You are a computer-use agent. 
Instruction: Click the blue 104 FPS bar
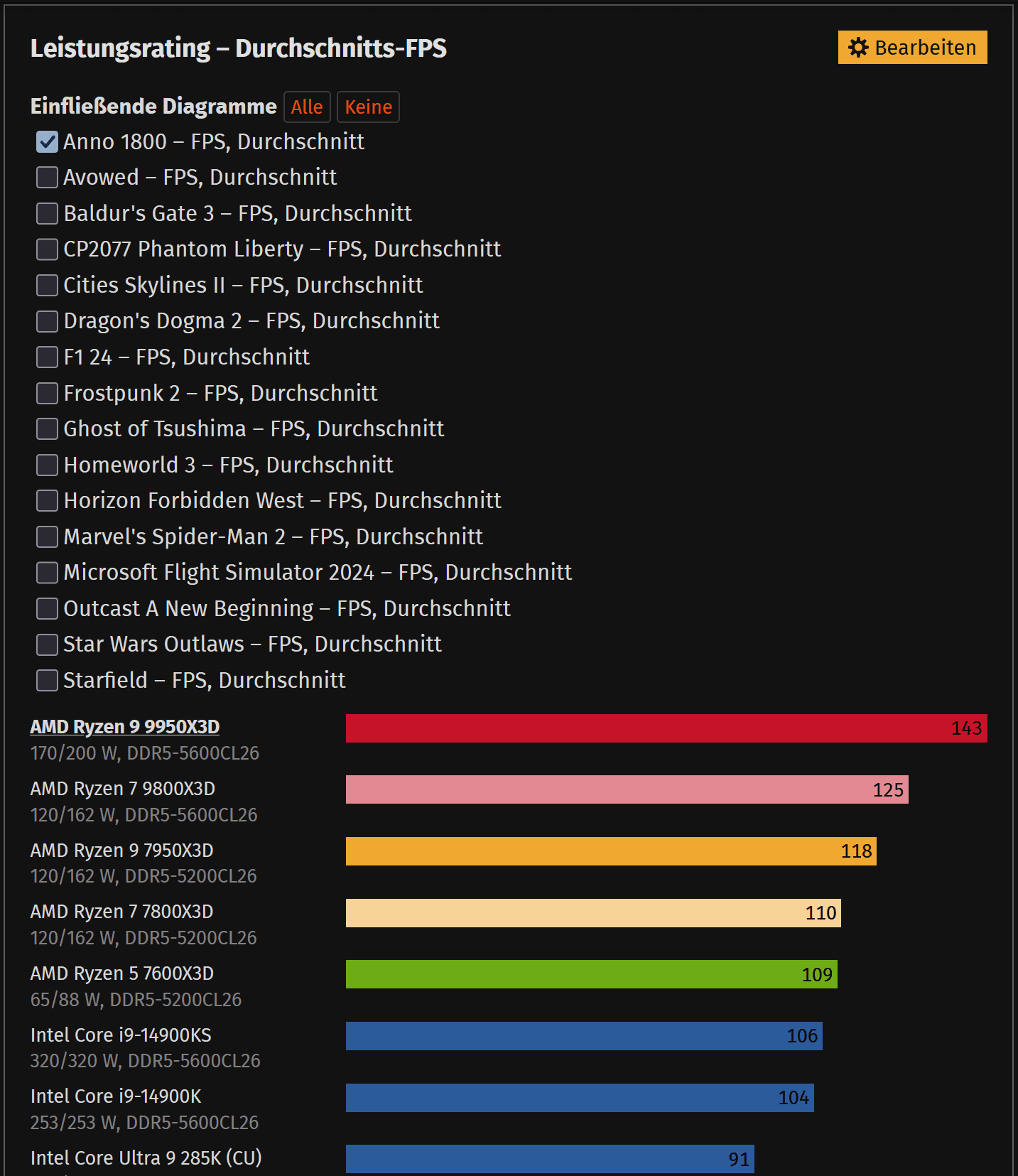580,1098
